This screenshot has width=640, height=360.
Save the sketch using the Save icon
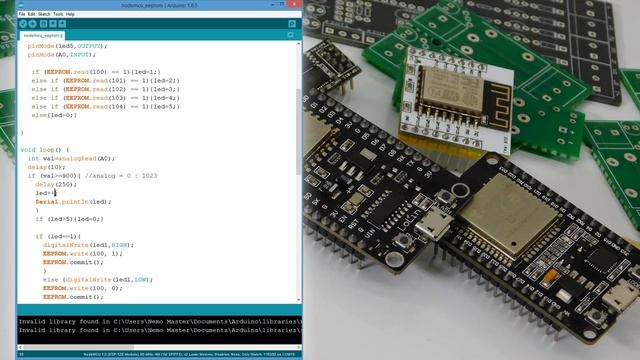point(62,24)
